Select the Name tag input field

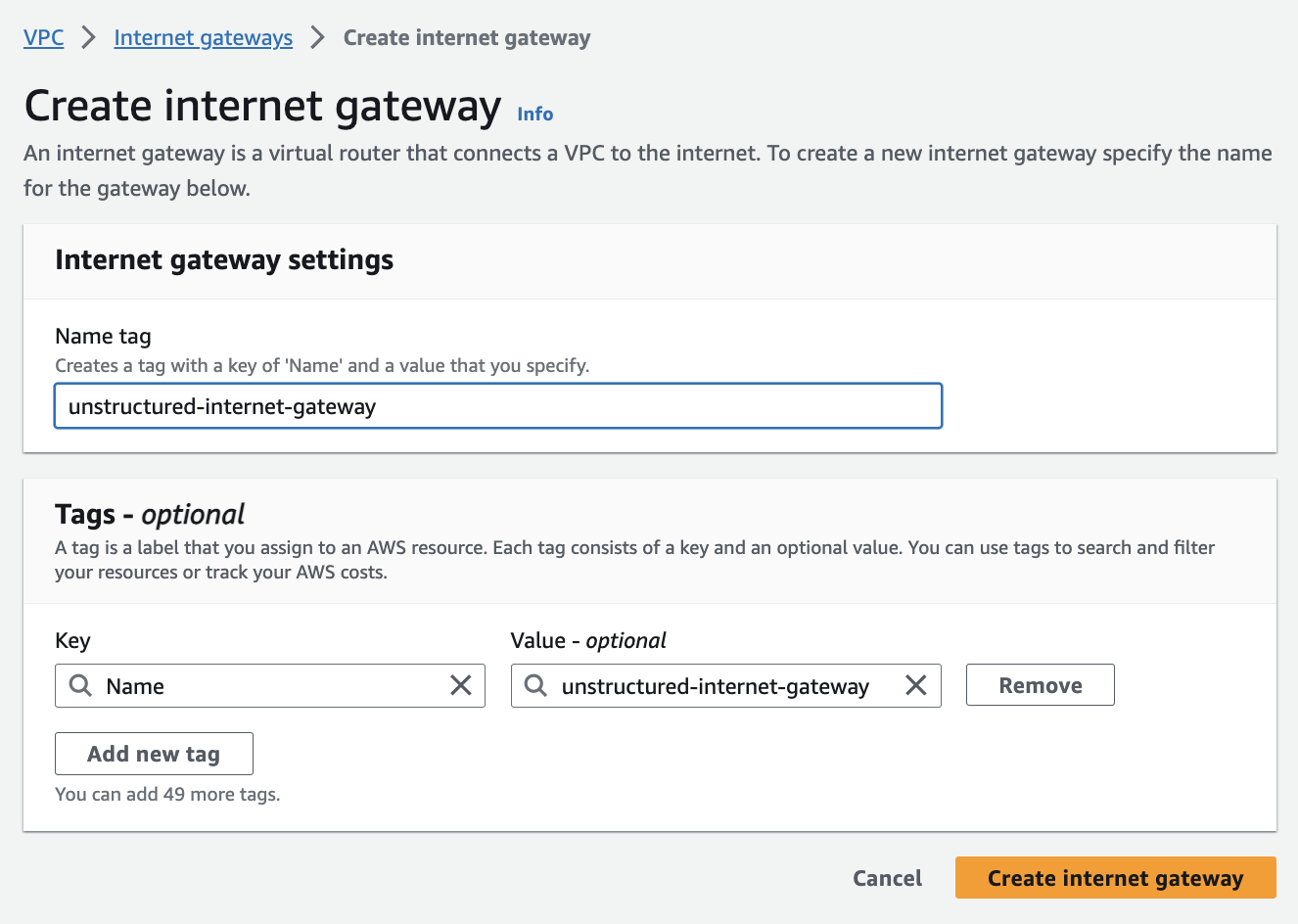pyautogui.click(x=497, y=405)
